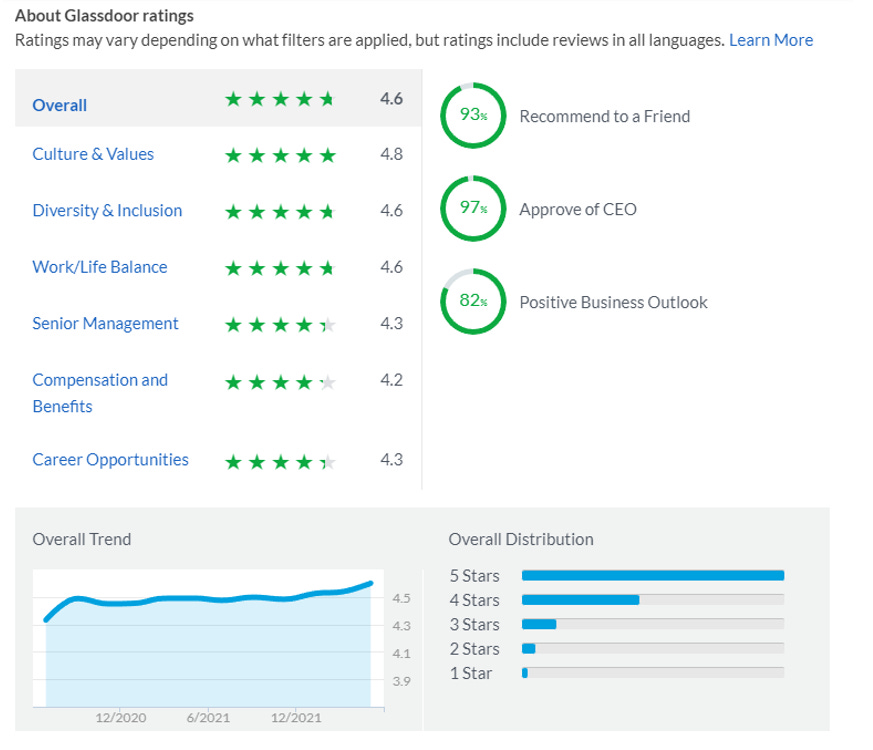Click the 12/2020 axis label
The width and height of the screenshot is (873, 750).
click(121, 718)
